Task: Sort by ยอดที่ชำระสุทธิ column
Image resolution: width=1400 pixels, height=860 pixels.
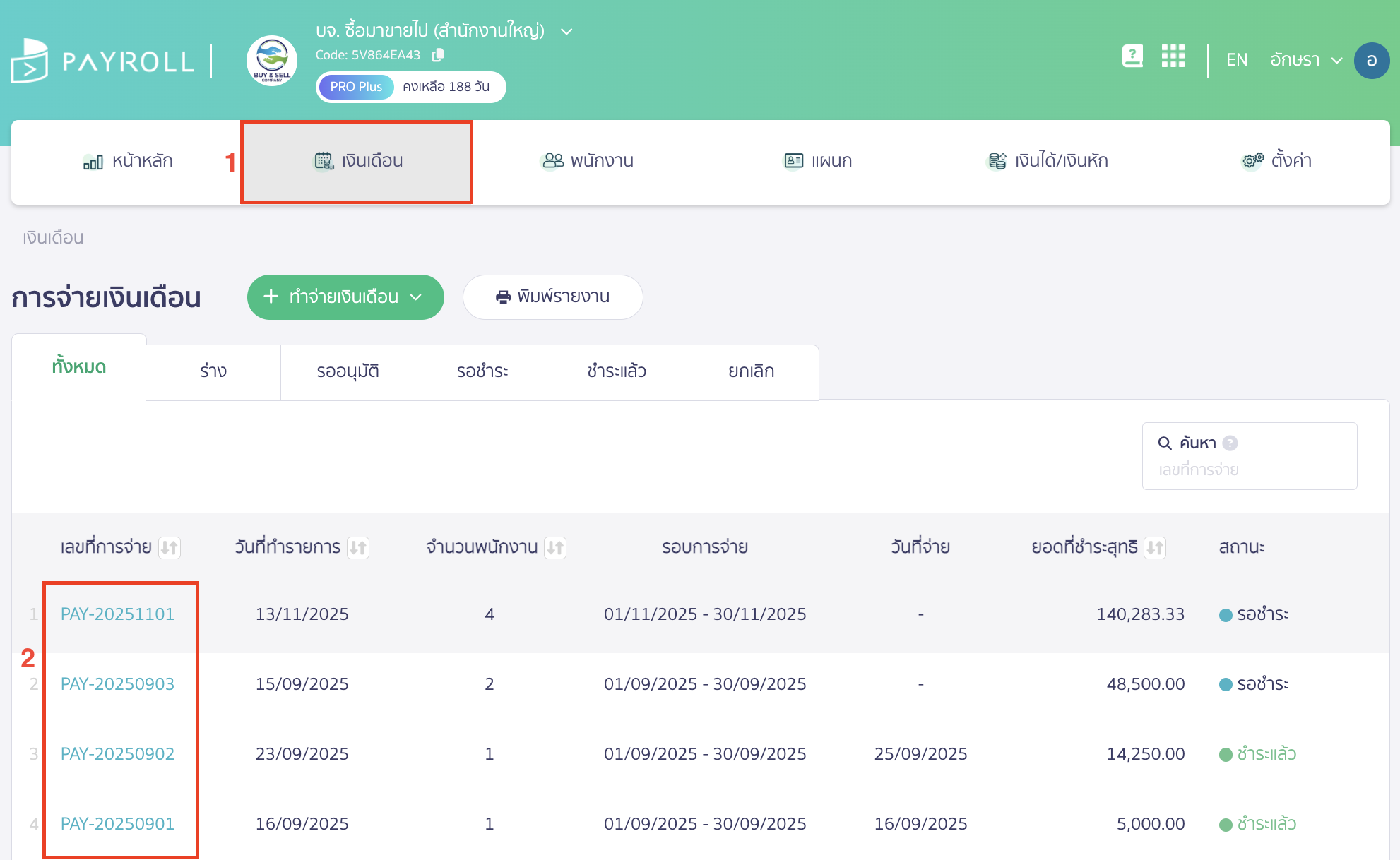Action: [x=1155, y=547]
